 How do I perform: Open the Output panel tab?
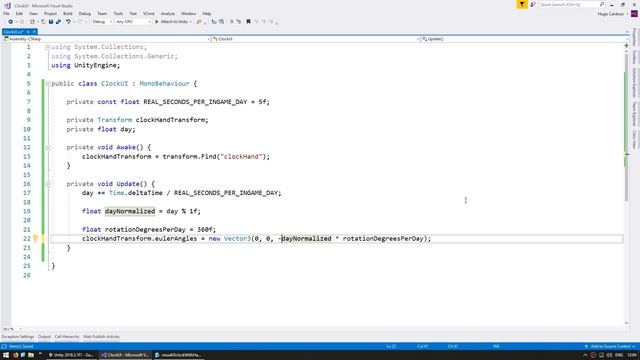(44, 337)
